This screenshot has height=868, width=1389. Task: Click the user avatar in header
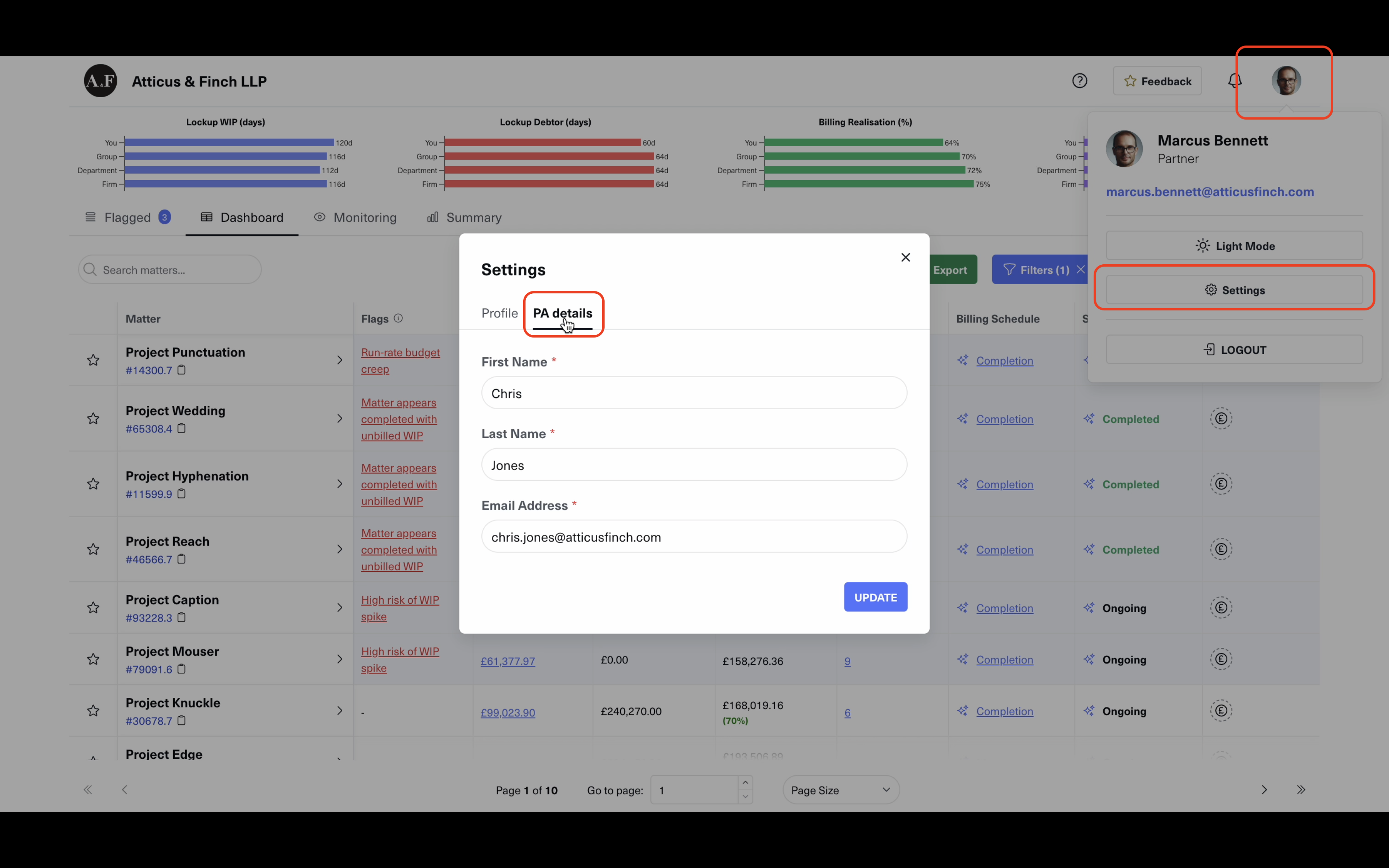[1286, 81]
